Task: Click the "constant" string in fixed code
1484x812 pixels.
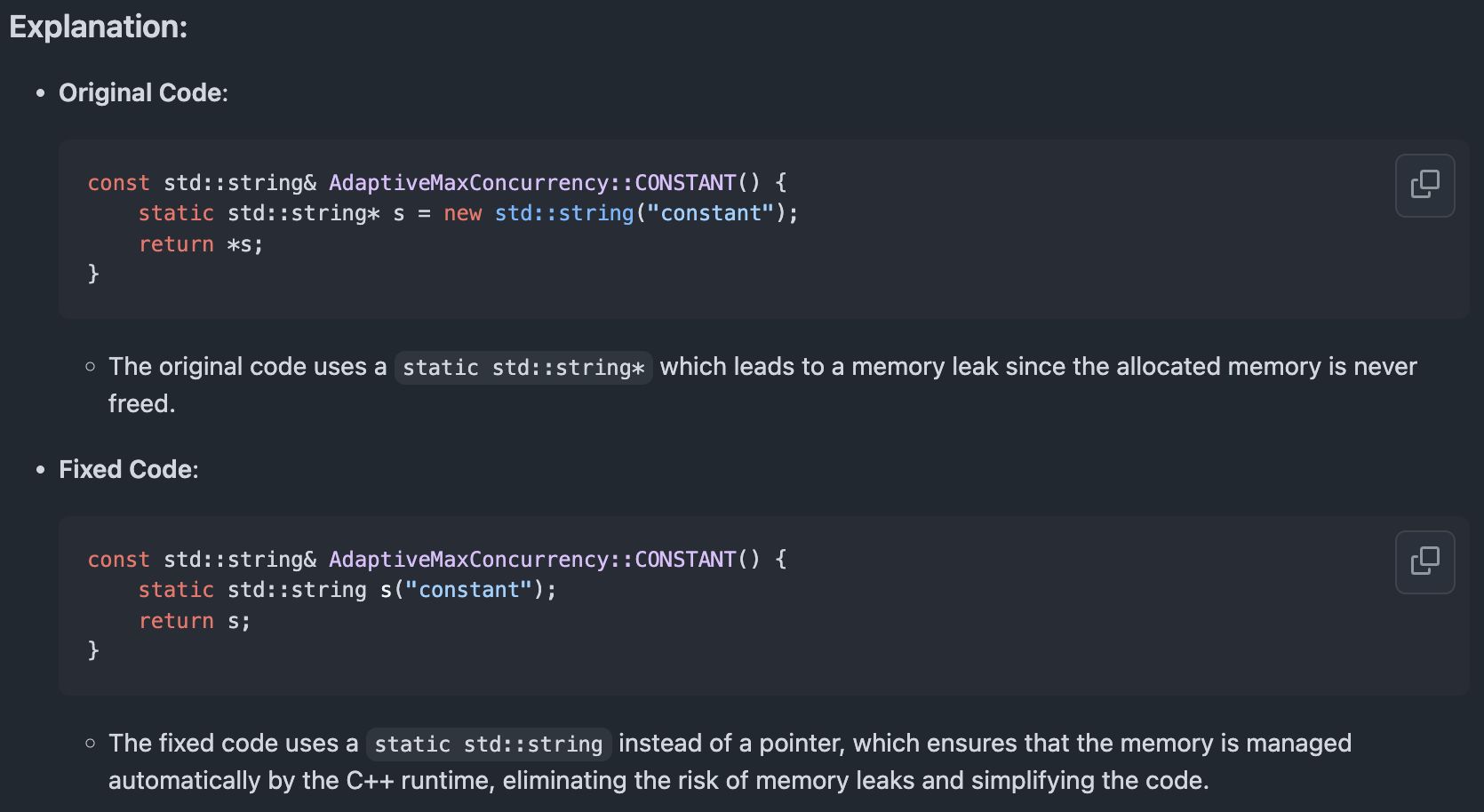Action: click(x=468, y=590)
